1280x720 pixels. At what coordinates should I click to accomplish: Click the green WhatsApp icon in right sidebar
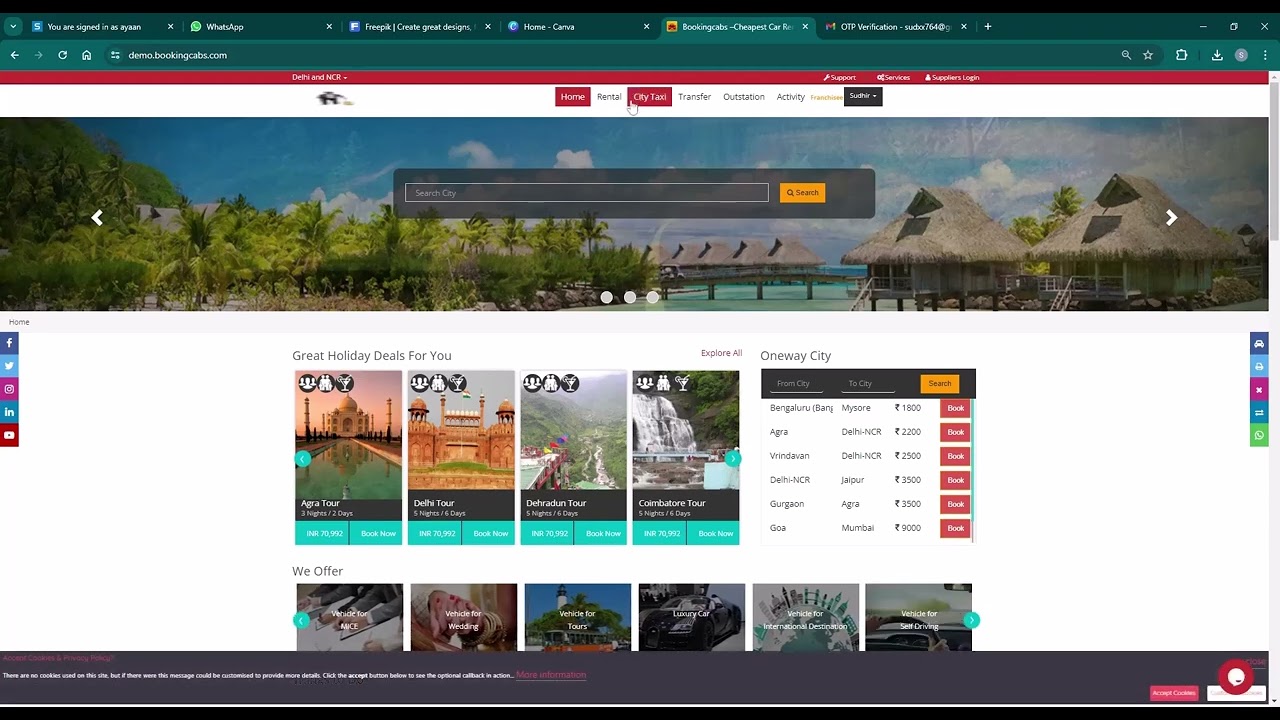pos(1259,435)
